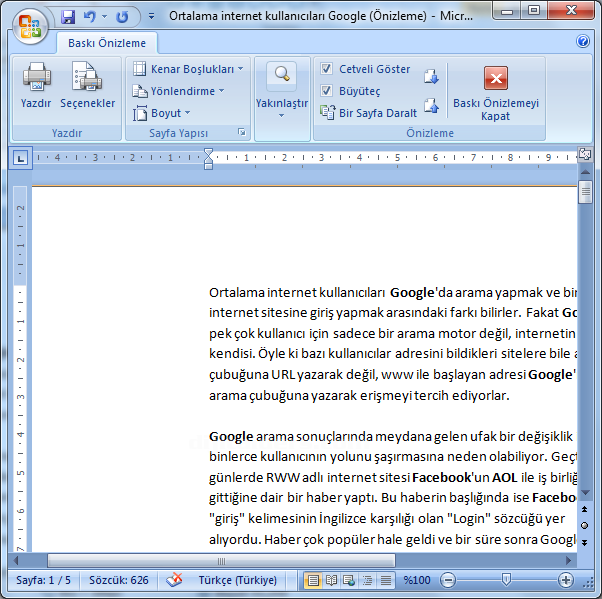Save document with Quick Access floppy icon
The height and width of the screenshot is (599, 602).
tap(68, 17)
